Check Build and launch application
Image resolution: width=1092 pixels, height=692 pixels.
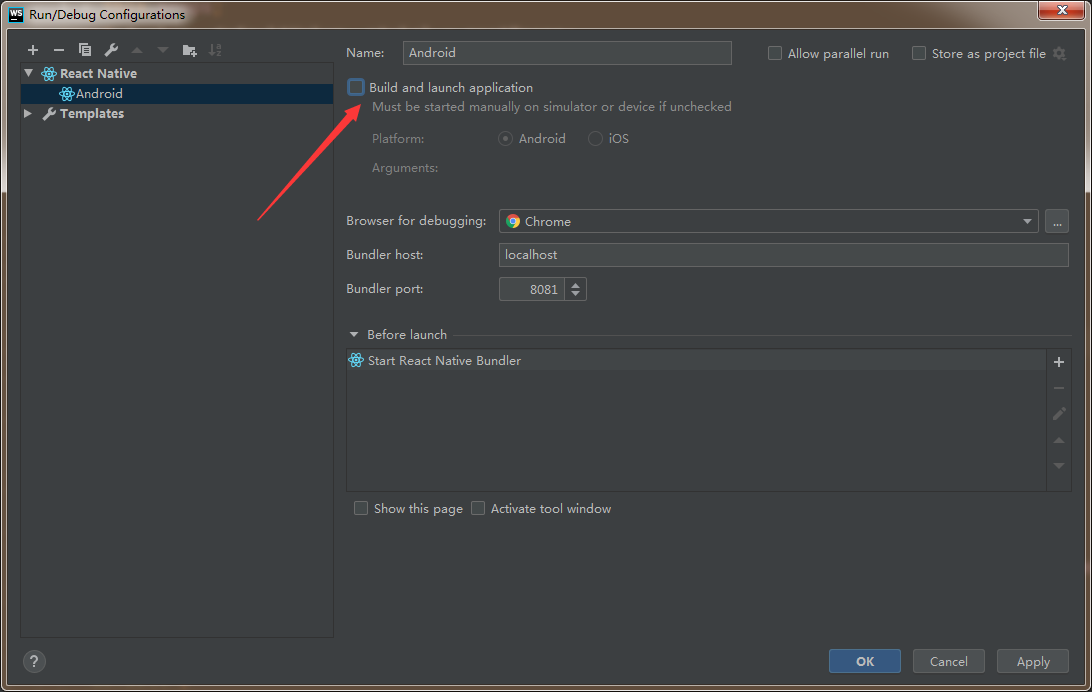tap(356, 87)
